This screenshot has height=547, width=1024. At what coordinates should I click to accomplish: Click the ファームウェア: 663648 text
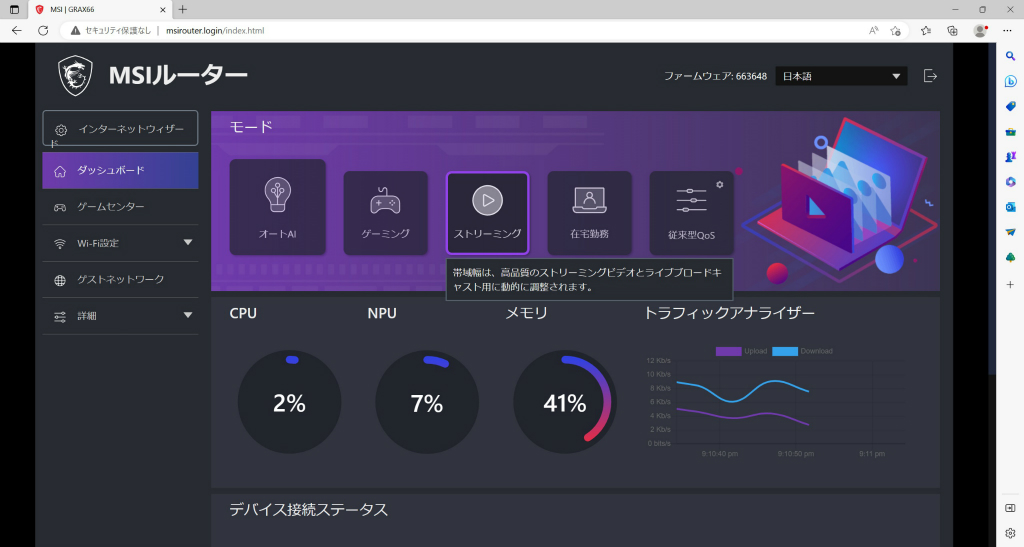715,76
